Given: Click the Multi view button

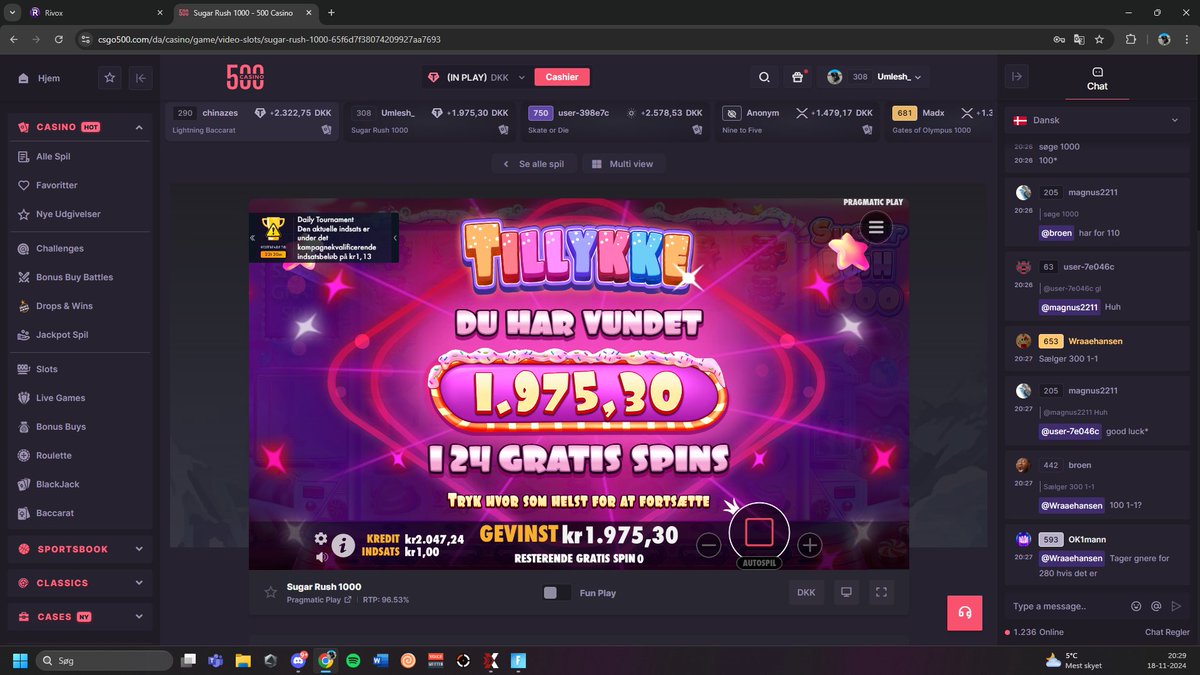Looking at the screenshot, I should tap(622, 164).
